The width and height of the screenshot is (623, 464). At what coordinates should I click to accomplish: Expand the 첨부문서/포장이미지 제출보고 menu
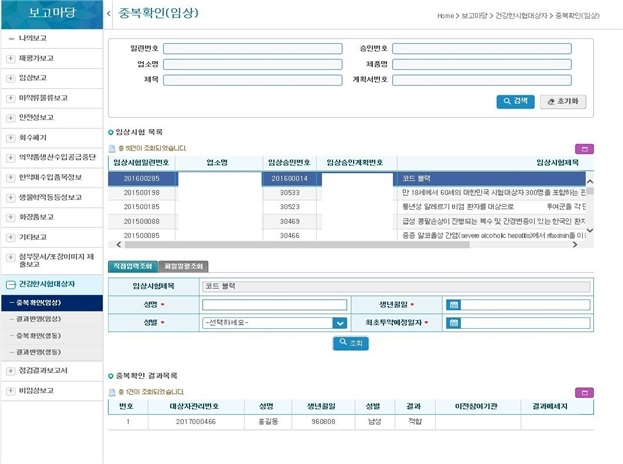click(11, 257)
